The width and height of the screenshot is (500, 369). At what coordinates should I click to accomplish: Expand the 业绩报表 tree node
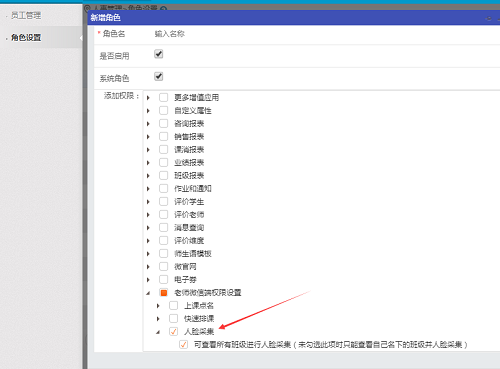pyautogui.click(x=148, y=163)
